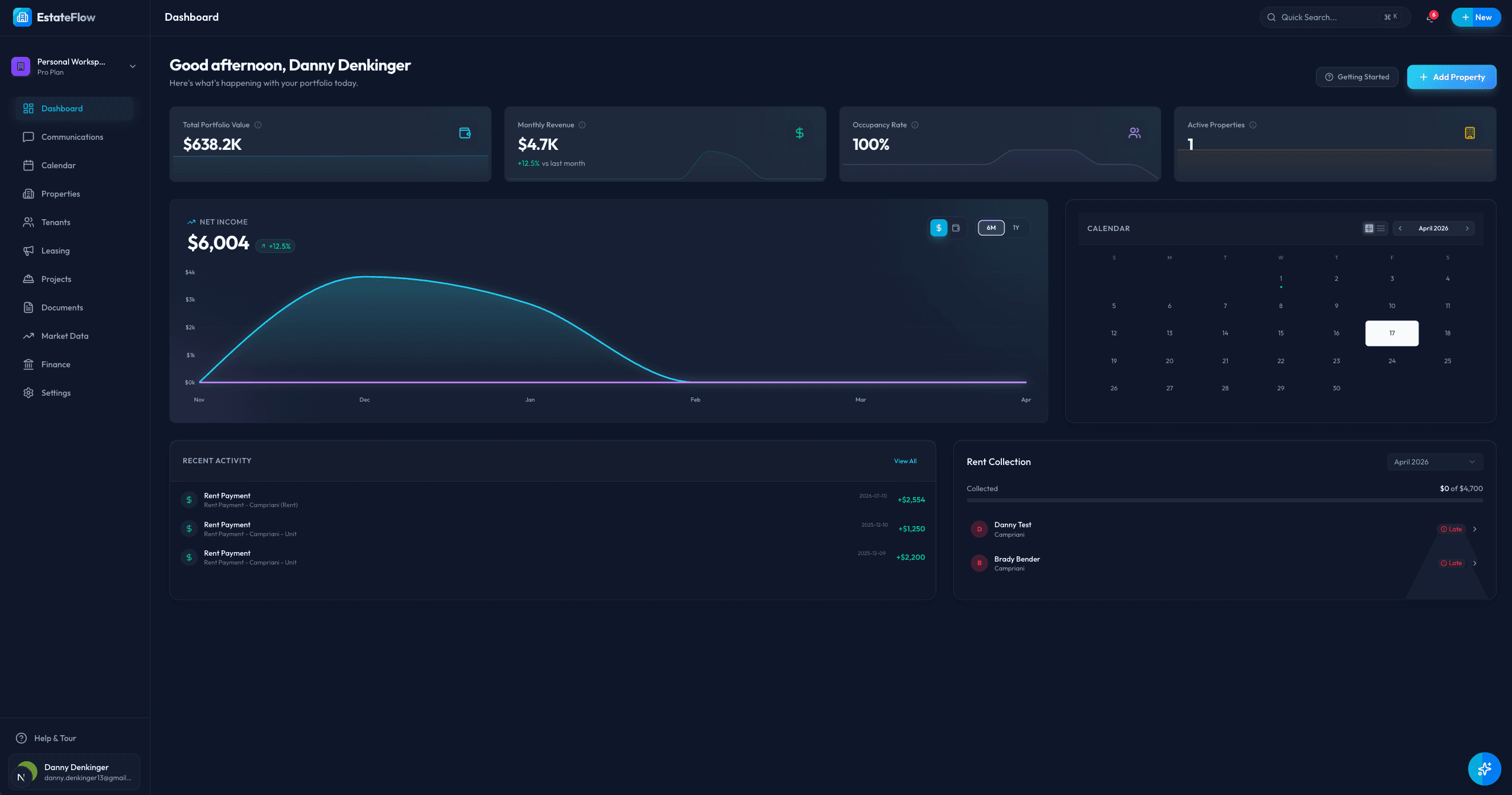Viewport: 1512px width, 795px height.
Task: Click the Total Portfolio Value info icon
Action: click(x=258, y=125)
